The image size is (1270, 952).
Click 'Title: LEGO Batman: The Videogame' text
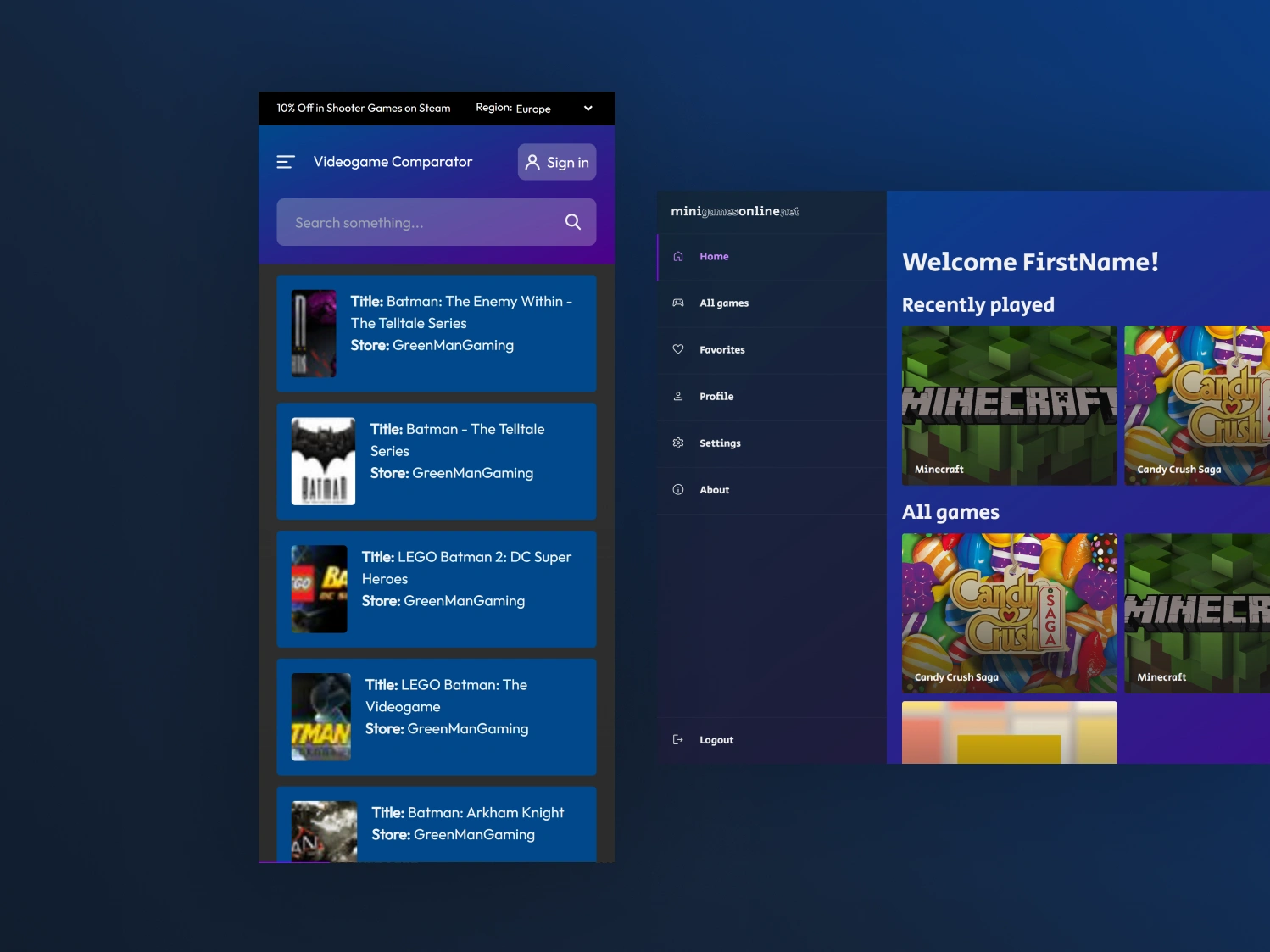(446, 696)
